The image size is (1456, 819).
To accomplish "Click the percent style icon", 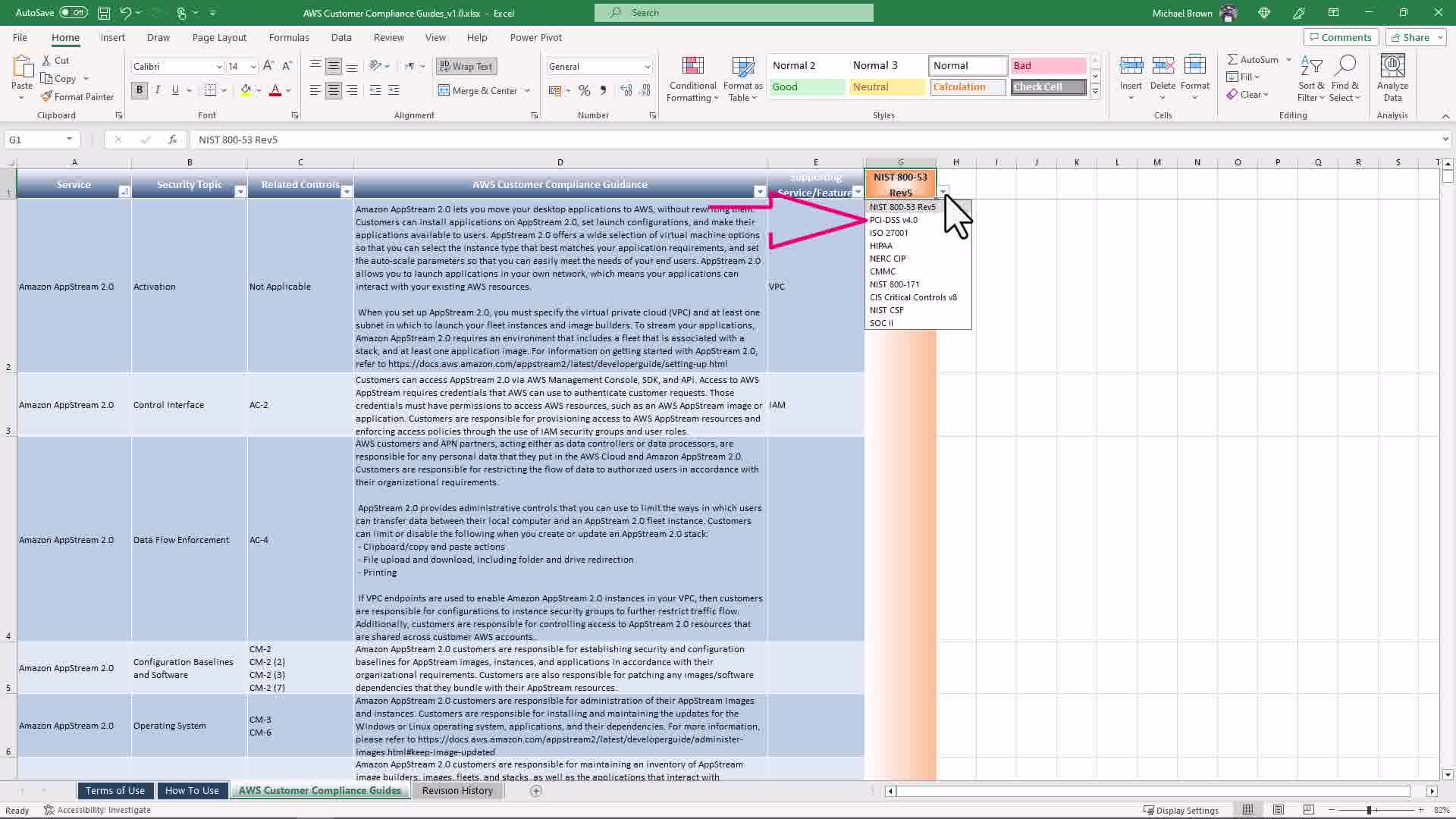I will click(x=584, y=90).
